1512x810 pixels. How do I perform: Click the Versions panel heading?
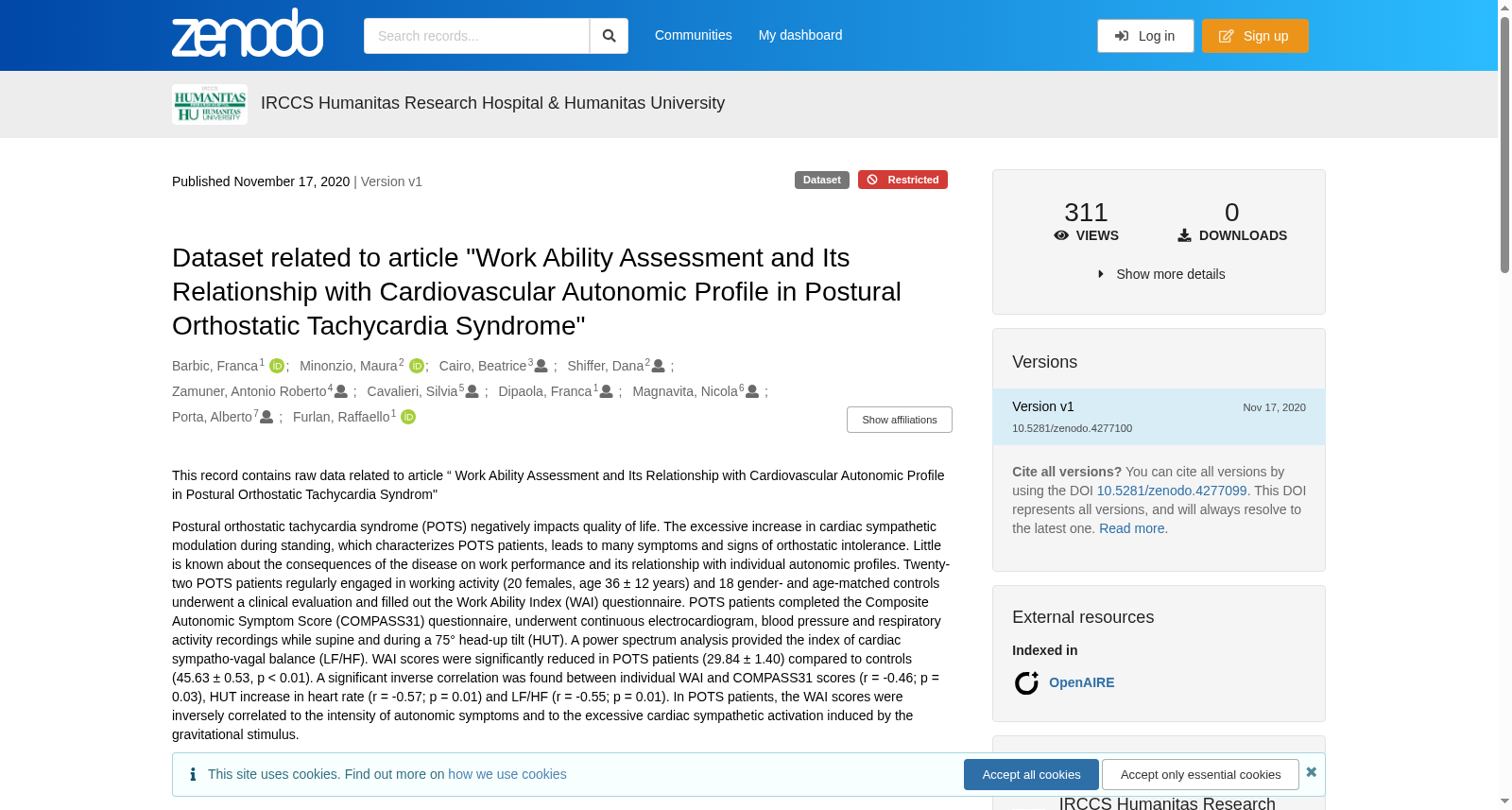1045,362
